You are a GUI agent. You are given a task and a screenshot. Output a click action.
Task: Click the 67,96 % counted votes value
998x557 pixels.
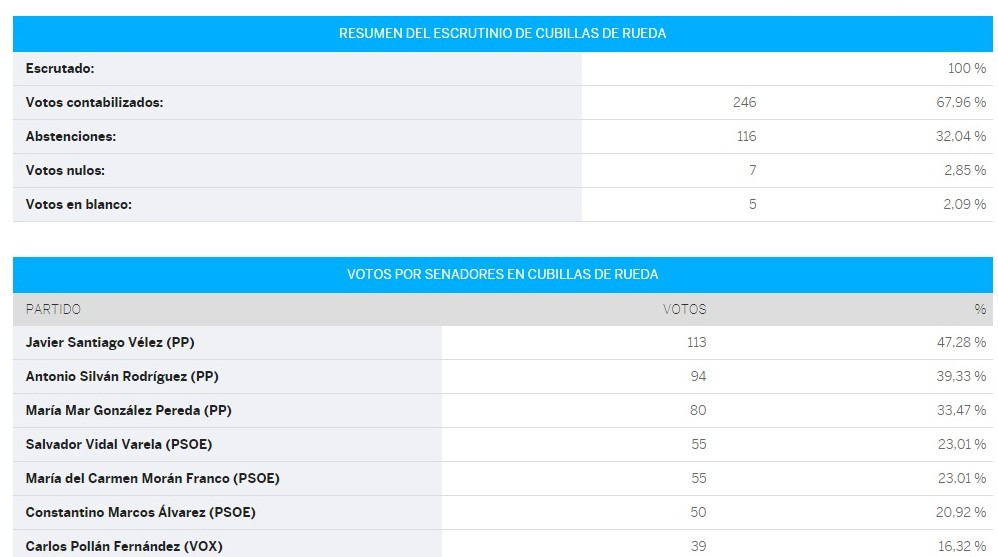point(961,102)
